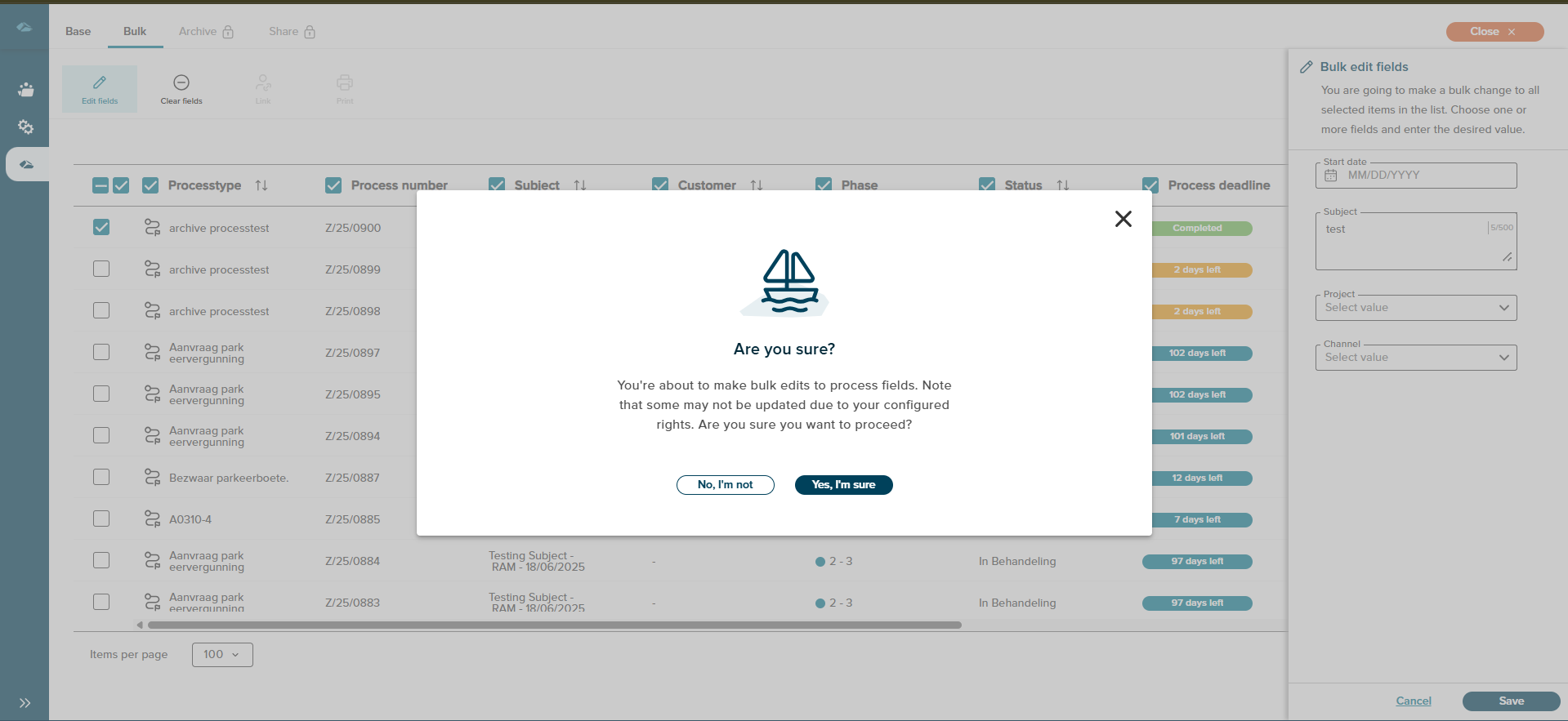
Task: Check row Z/25/0897 checkbox
Action: [101, 352]
